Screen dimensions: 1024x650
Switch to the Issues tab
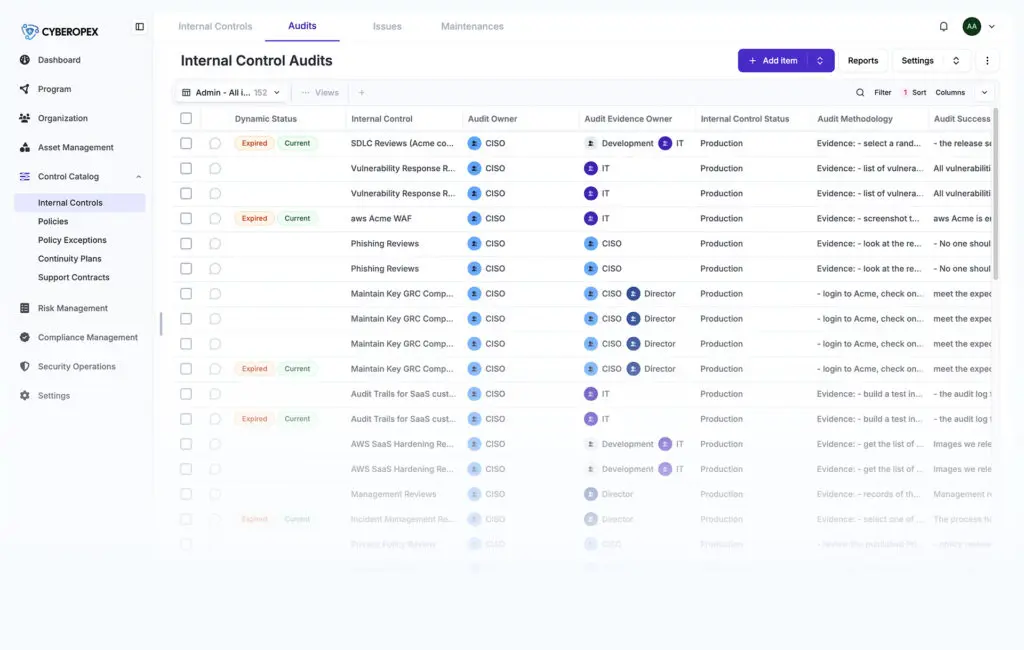(387, 27)
